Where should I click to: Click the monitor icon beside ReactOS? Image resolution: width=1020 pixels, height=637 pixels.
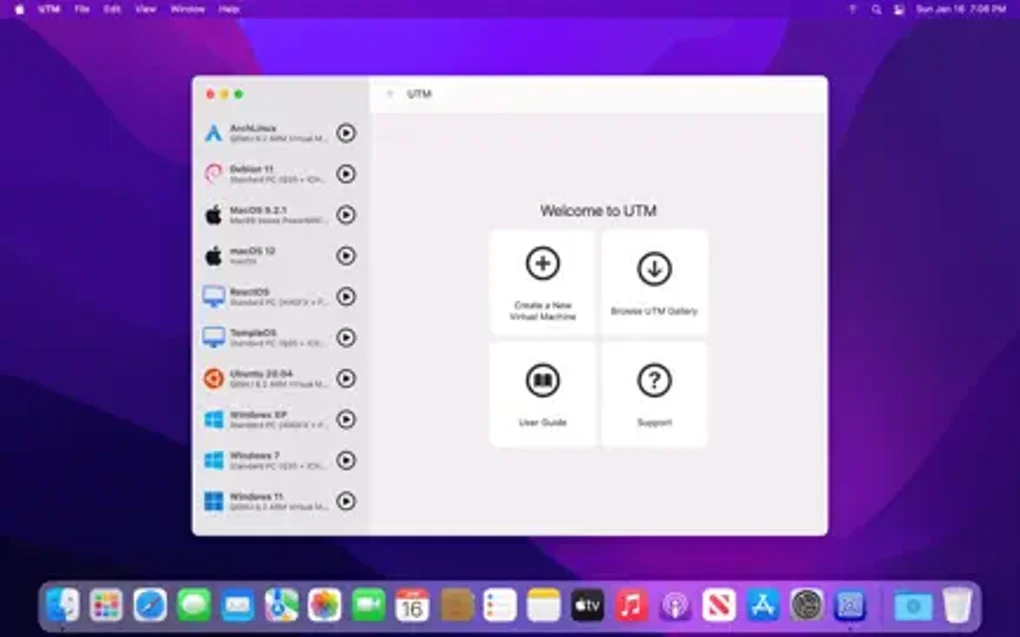coord(213,297)
